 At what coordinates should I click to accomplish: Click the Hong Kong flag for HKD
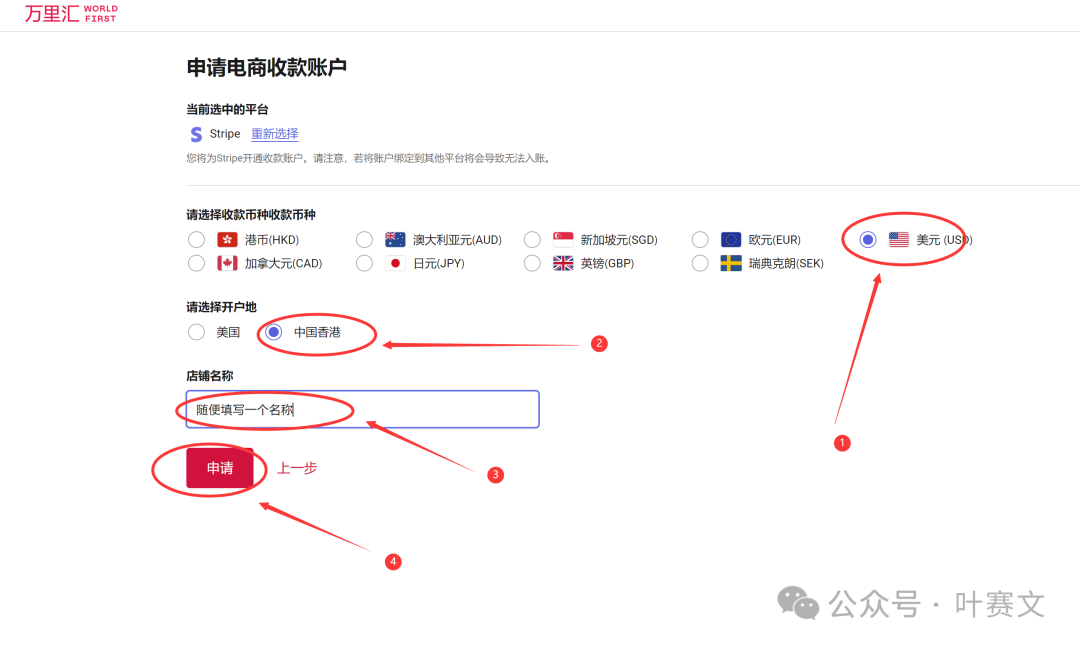coord(227,240)
